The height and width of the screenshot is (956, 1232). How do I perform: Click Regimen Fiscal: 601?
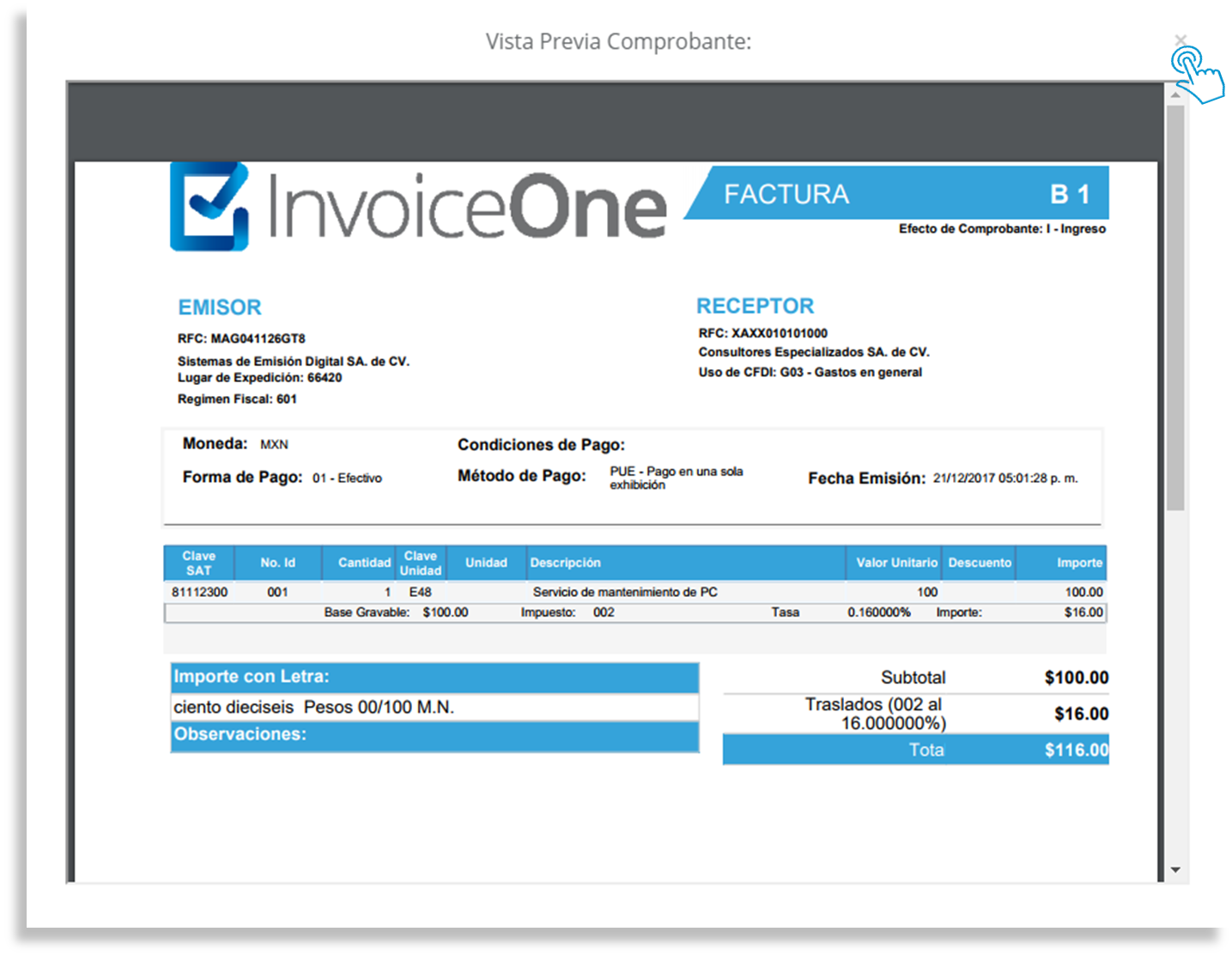click(x=237, y=399)
